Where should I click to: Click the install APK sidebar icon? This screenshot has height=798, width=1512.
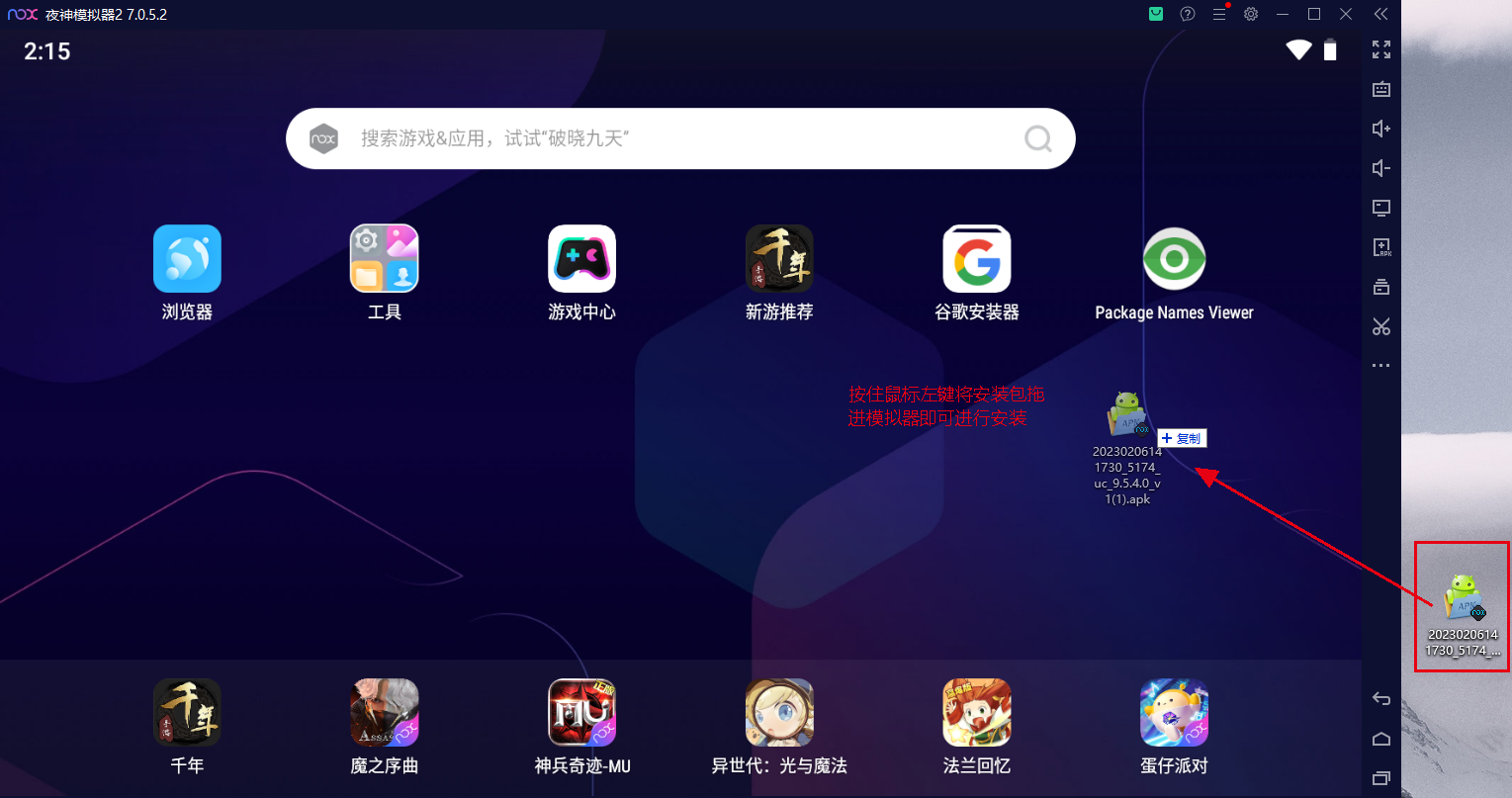point(1381,247)
